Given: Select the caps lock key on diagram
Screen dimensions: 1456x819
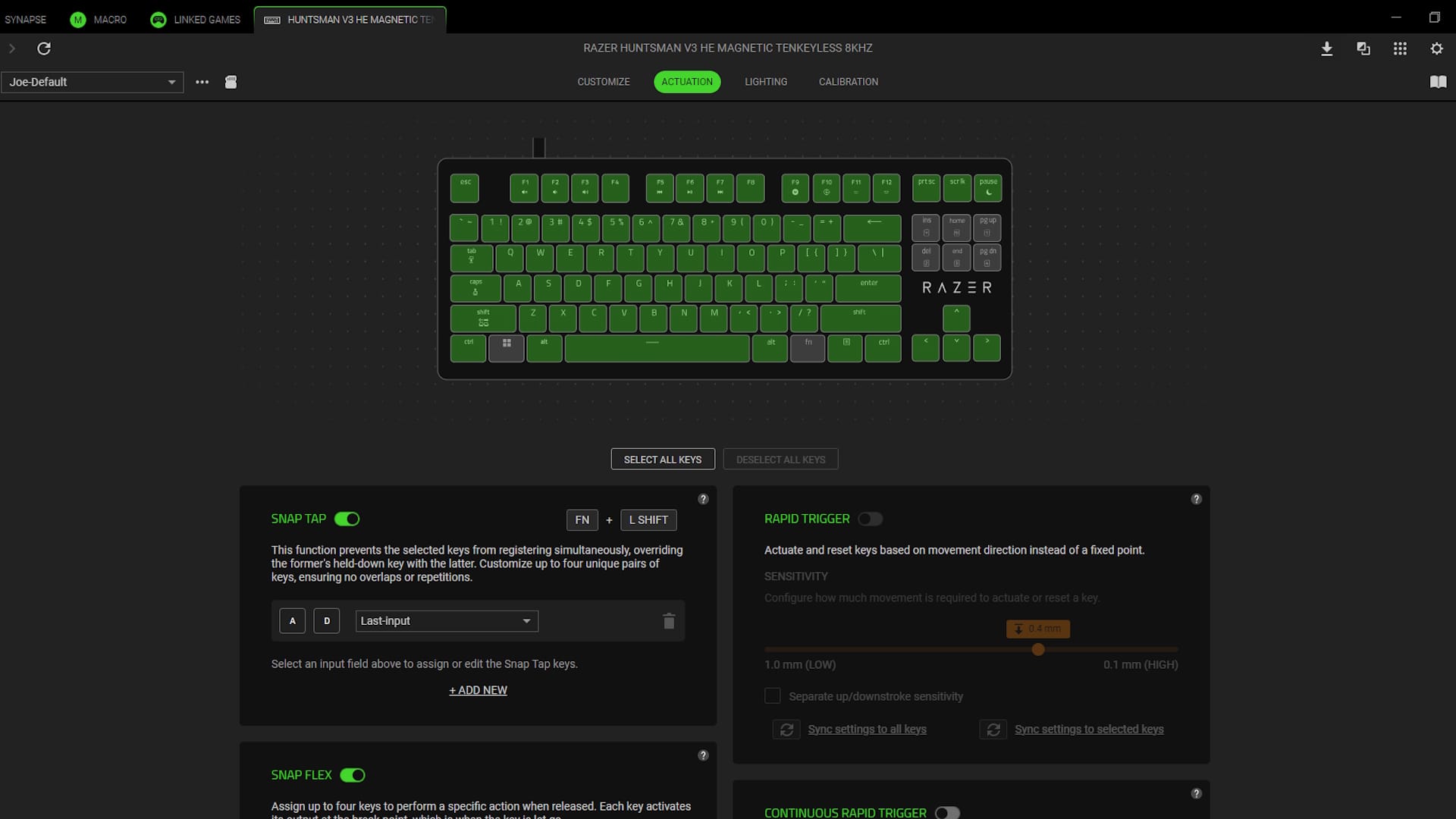Looking at the screenshot, I should coord(475,288).
